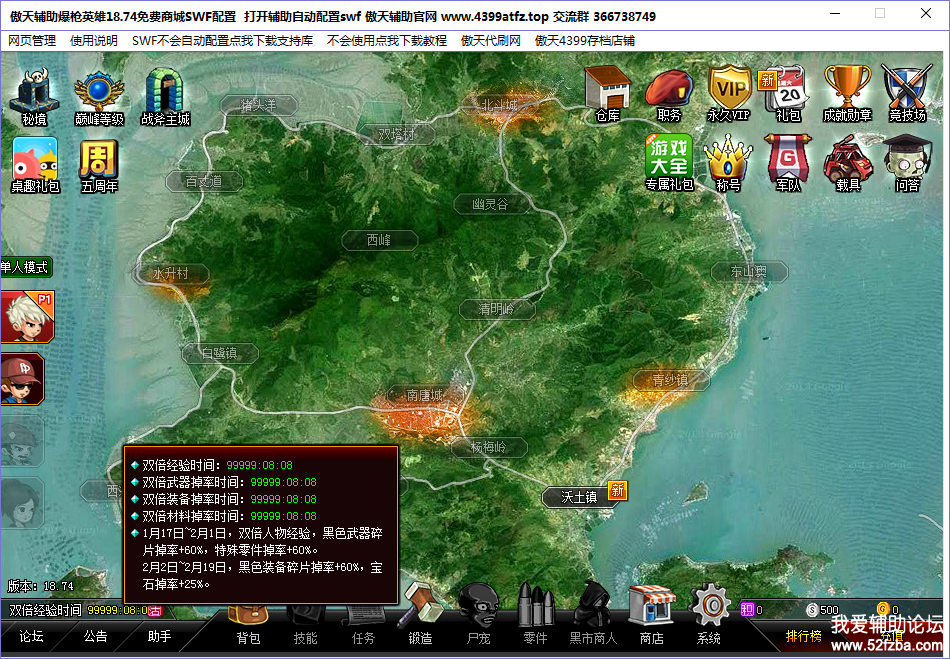Open the 仓库 warehouse icon

pyautogui.click(x=607, y=92)
